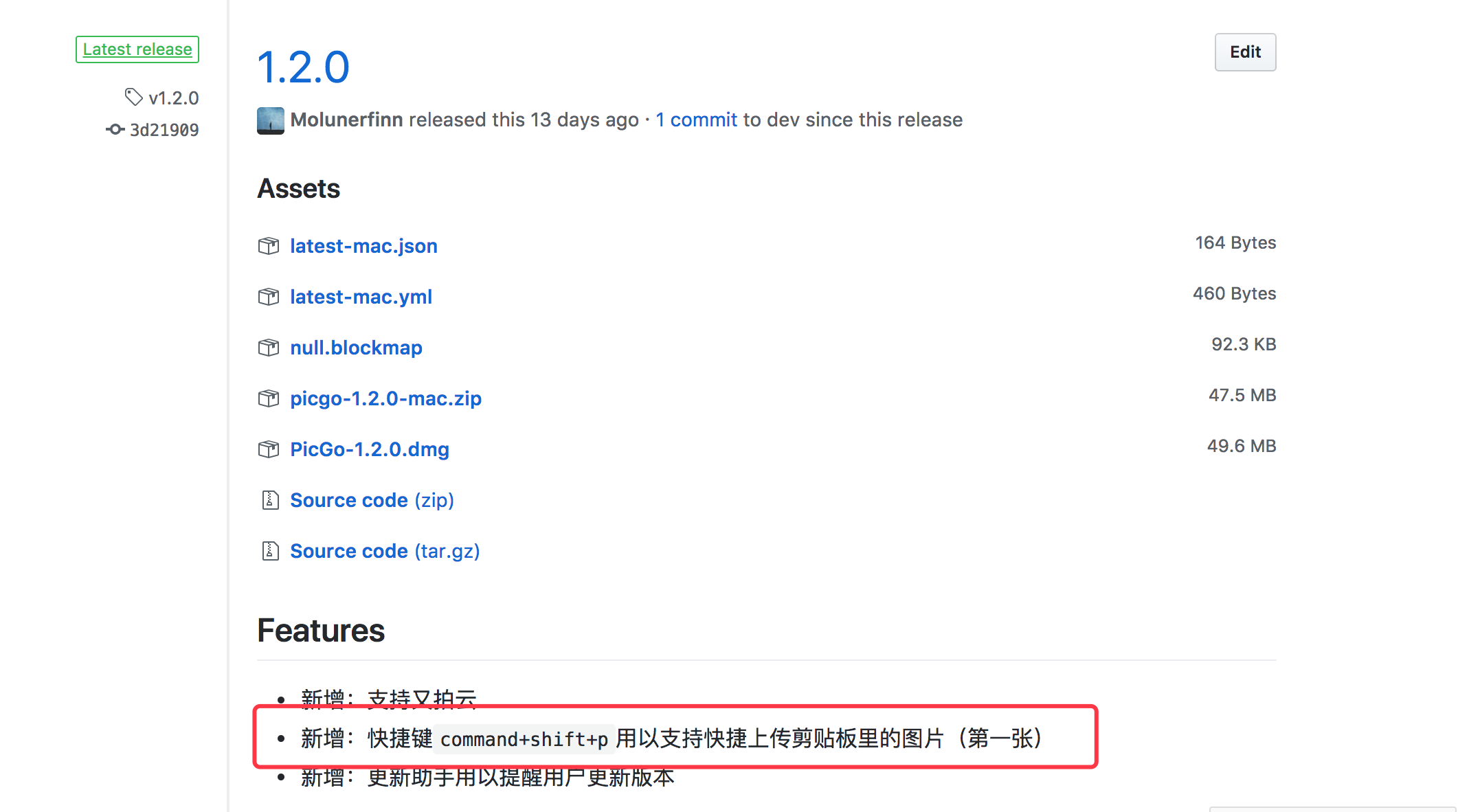
Task: Select the v1.2.0 tag label
Action: [x=174, y=97]
